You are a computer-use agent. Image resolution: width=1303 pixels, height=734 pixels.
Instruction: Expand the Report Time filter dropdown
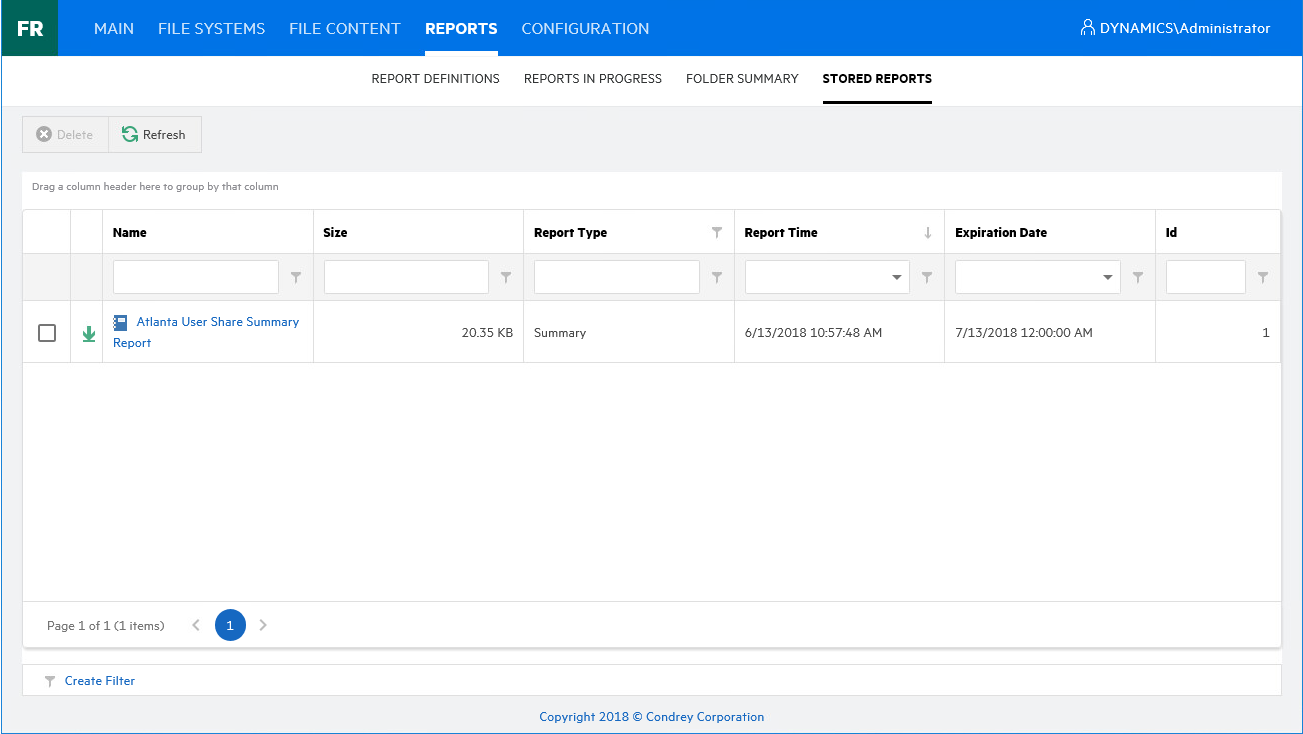click(x=897, y=277)
